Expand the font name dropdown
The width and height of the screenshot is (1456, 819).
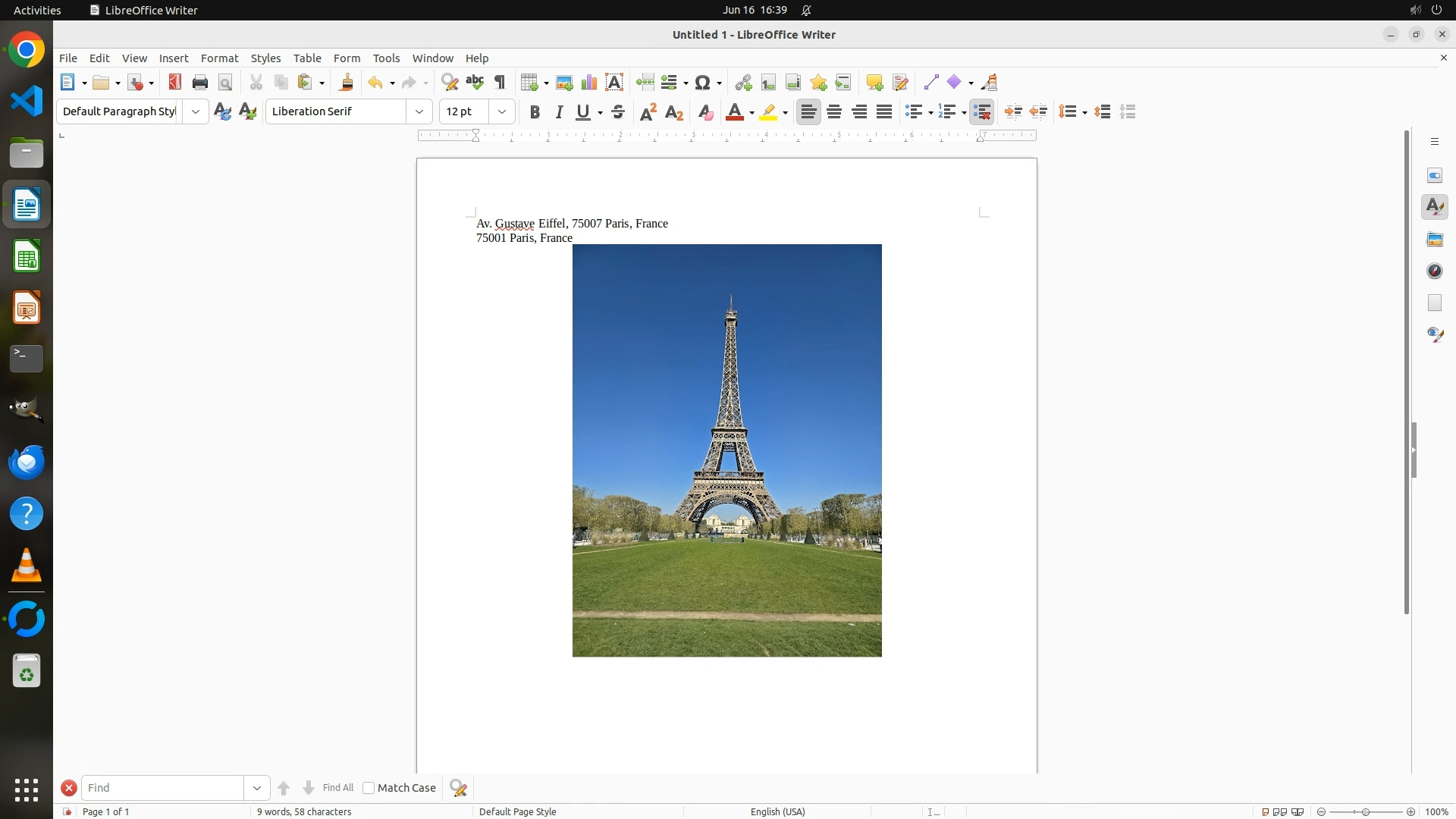419,112
